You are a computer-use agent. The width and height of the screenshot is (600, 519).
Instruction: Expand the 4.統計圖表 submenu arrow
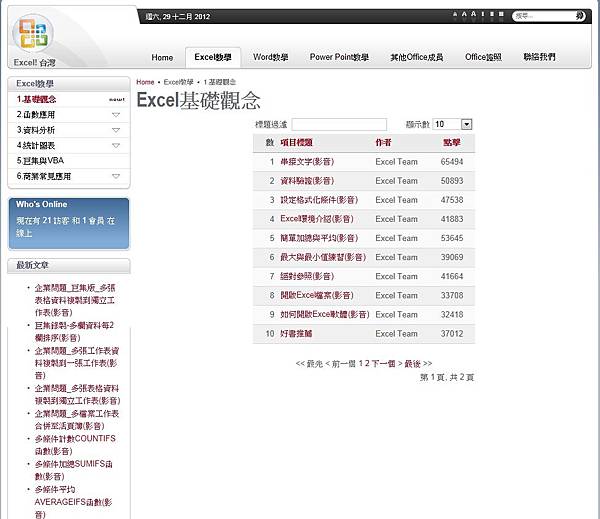pos(116,145)
